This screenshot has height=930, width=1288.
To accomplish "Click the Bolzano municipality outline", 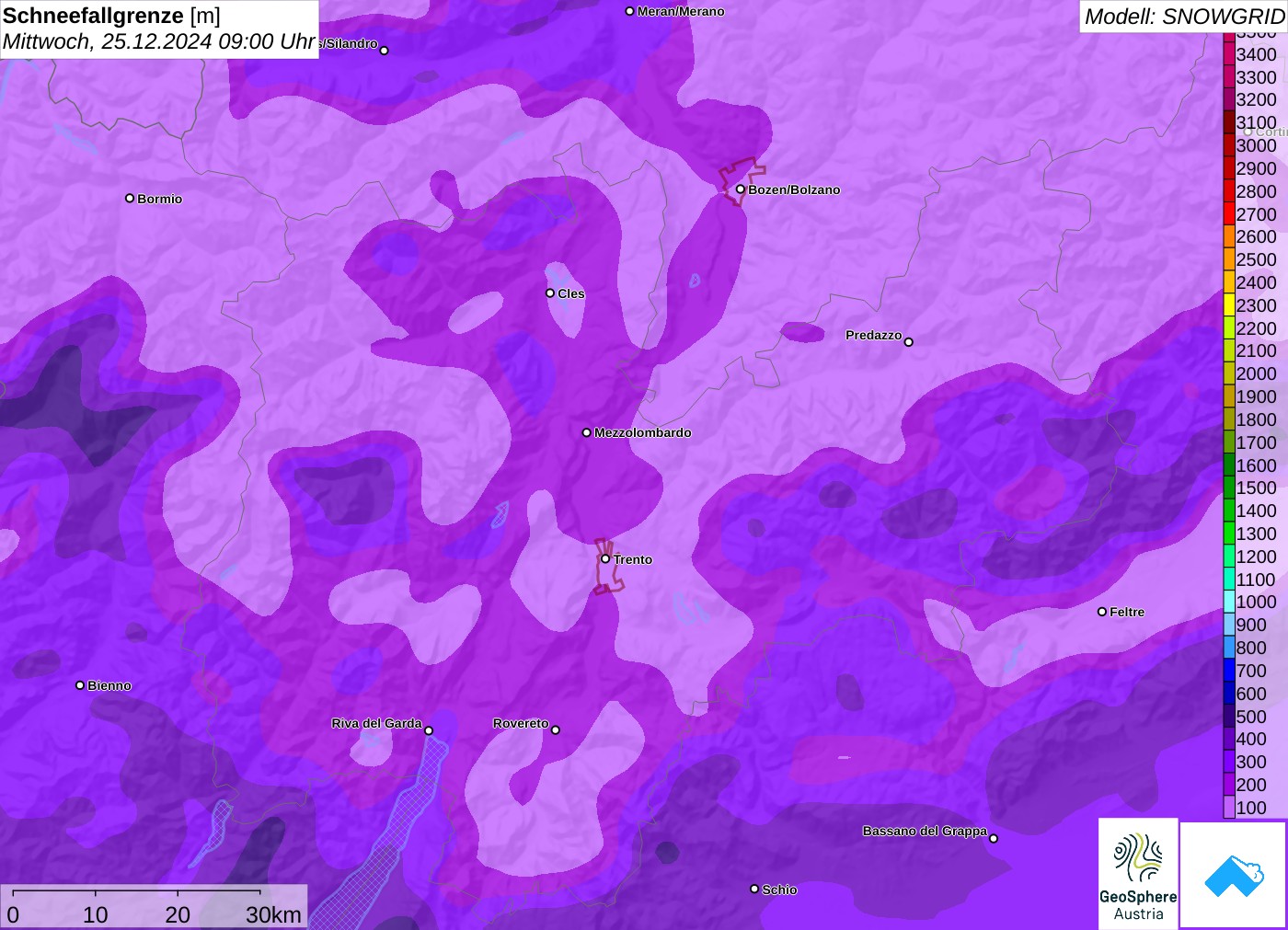I will click(742, 180).
